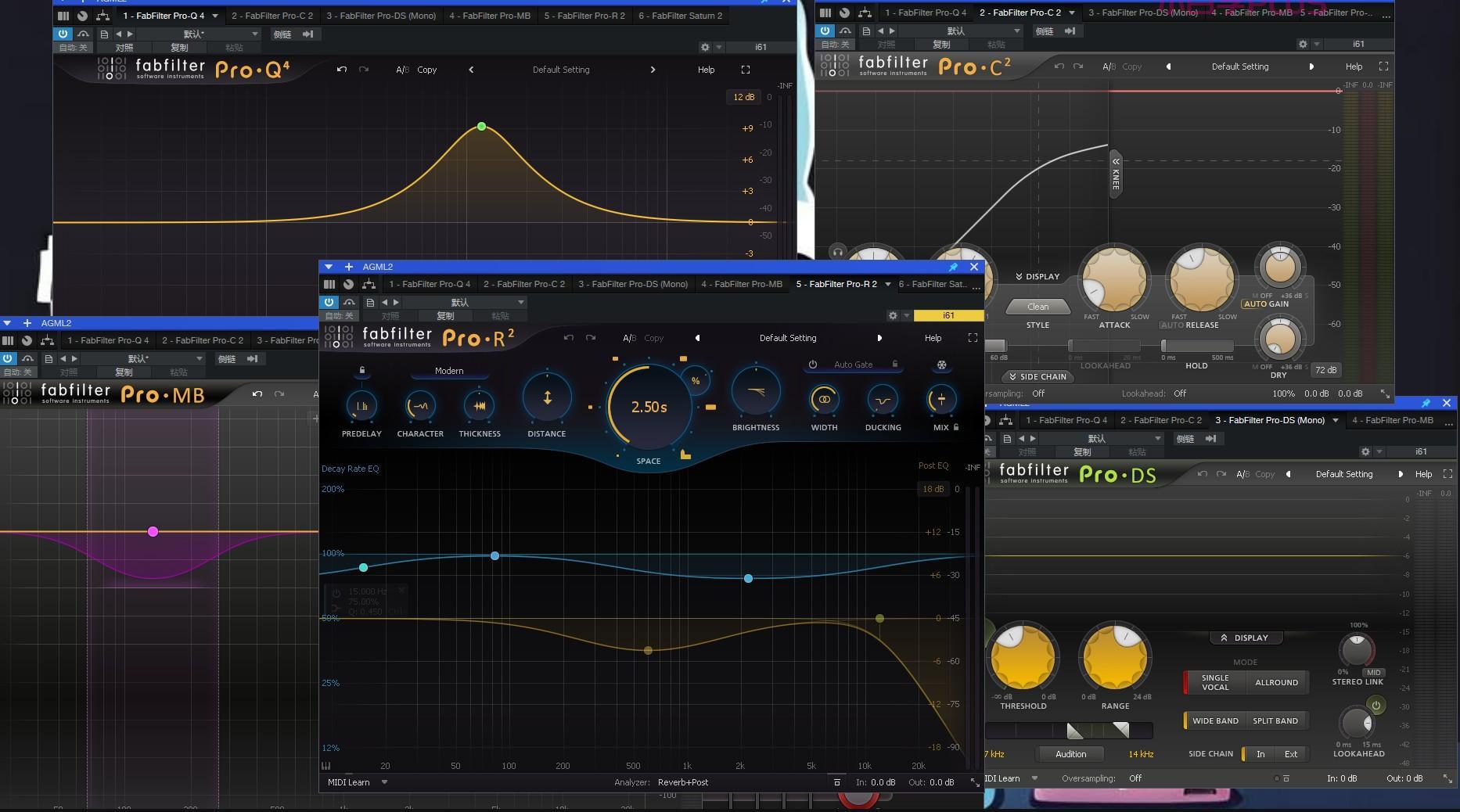The height and width of the screenshot is (812, 1460).
Task: Click the Space 2.50s decay dial in Pro-R 2
Action: 649,407
